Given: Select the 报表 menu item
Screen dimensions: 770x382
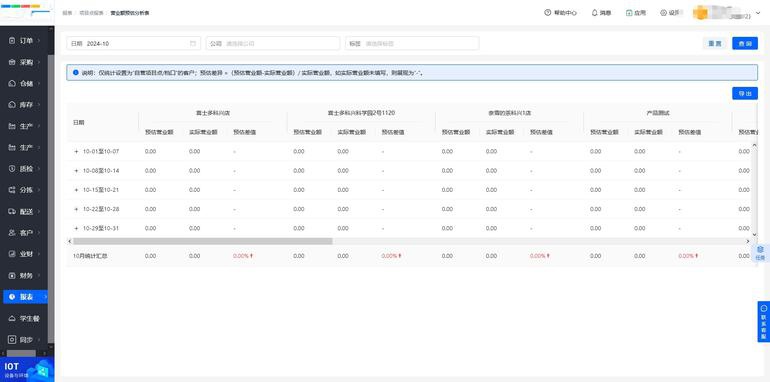Looking at the screenshot, I should click(25, 297).
